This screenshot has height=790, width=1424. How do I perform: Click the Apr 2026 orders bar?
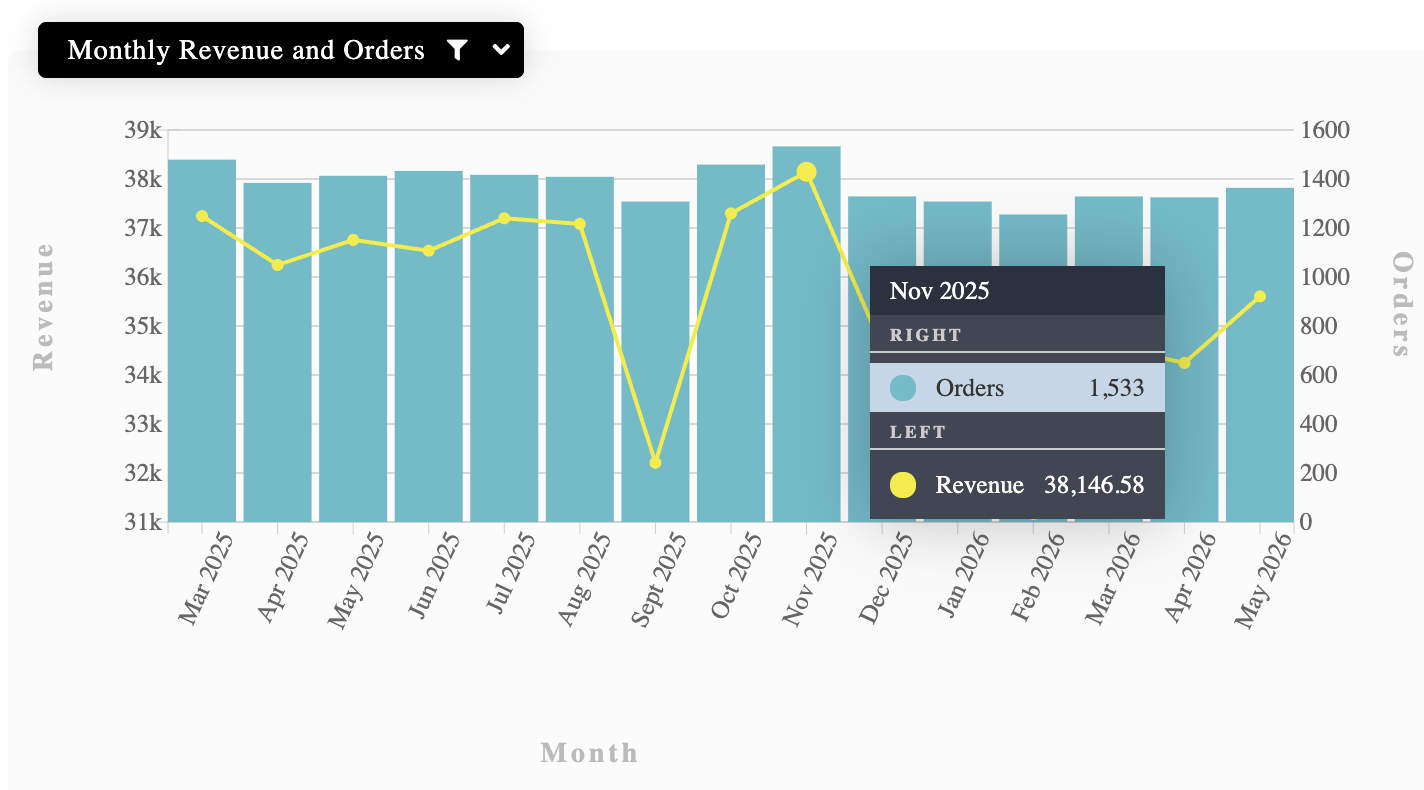coord(1185,360)
